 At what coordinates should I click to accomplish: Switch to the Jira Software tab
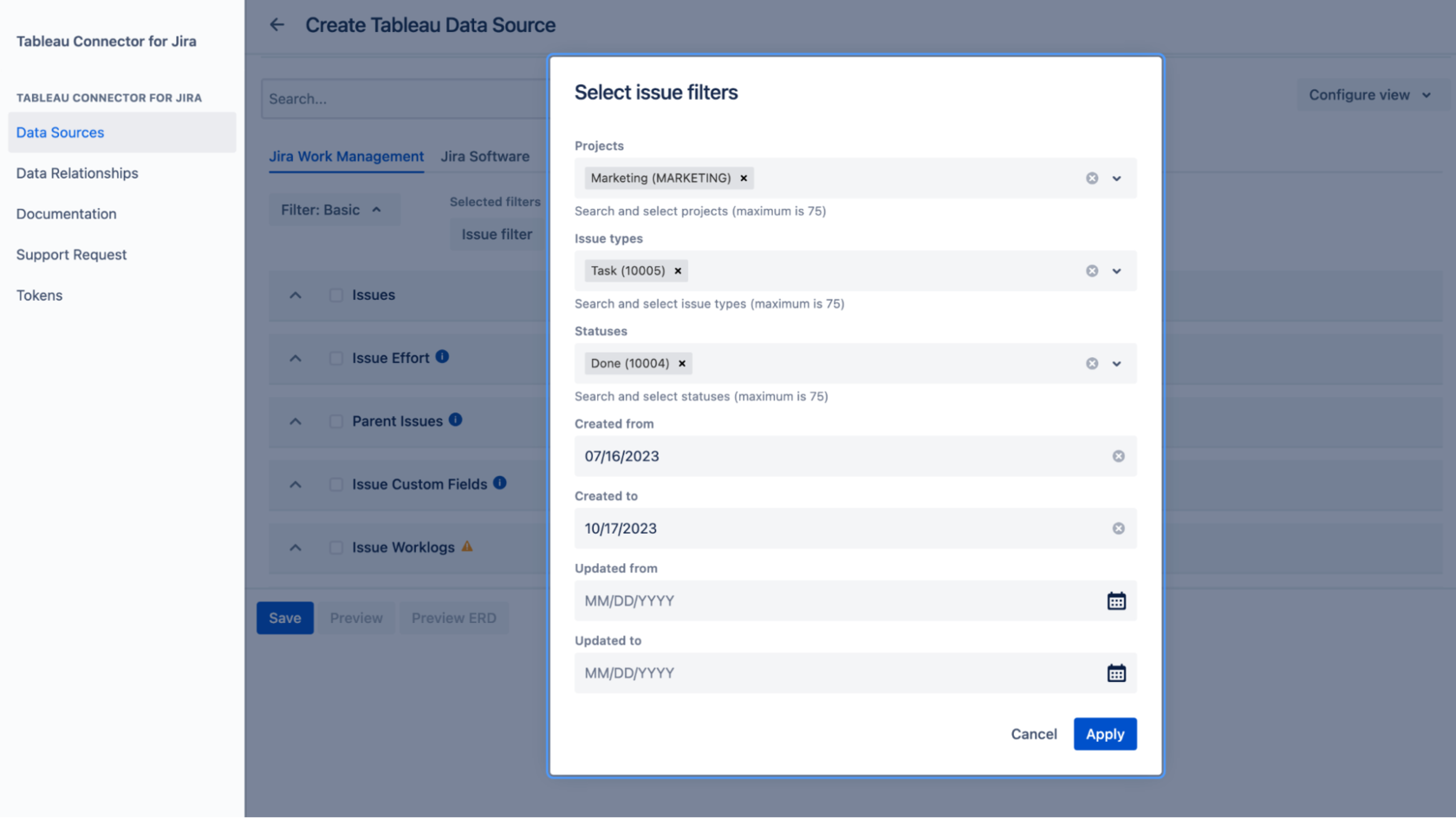(485, 156)
